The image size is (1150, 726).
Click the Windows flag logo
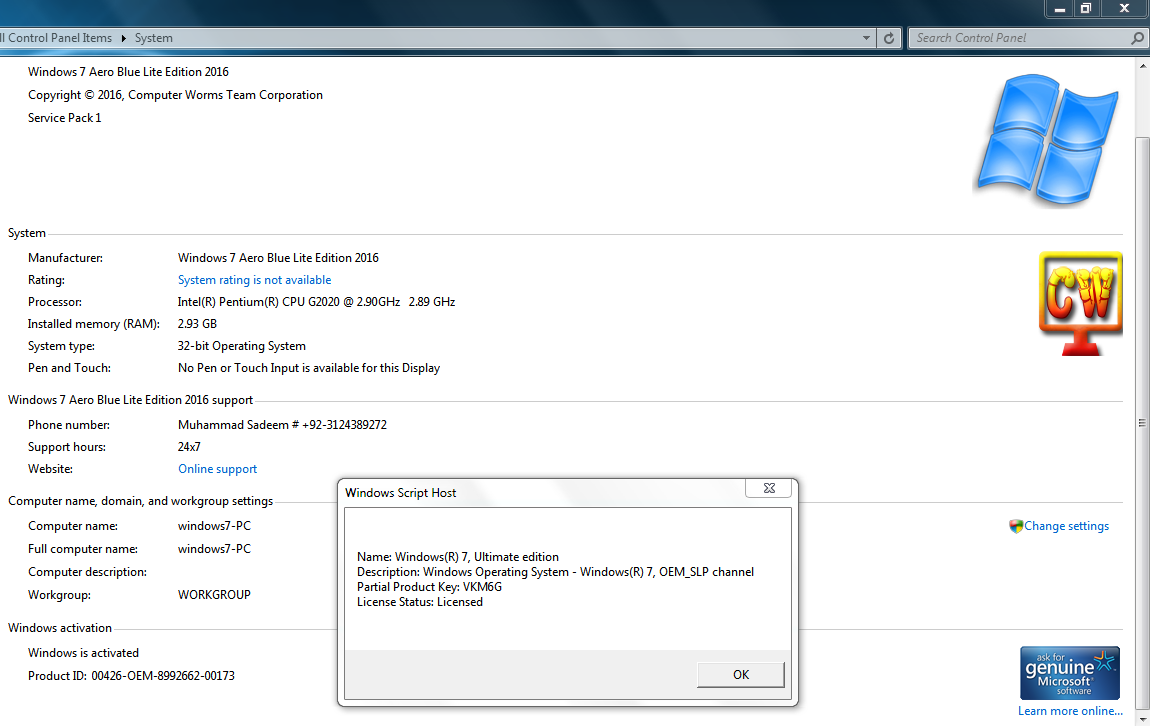pos(1048,139)
